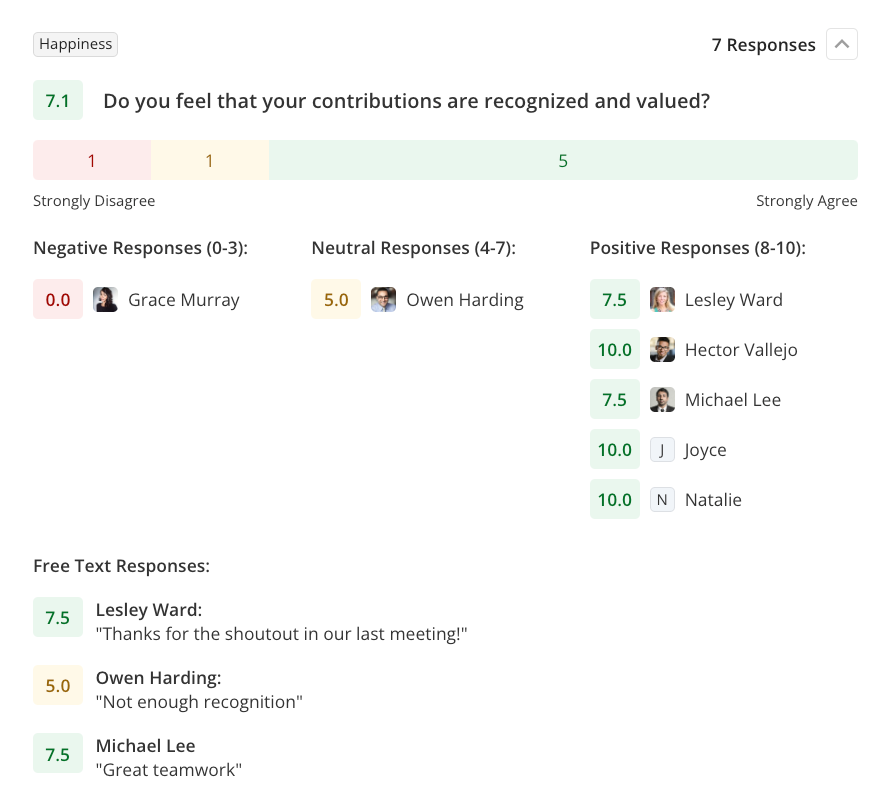Click Michael Lee's avatar photo
The height and width of the screenshot is (811, 887).
(x=662, y=400)
